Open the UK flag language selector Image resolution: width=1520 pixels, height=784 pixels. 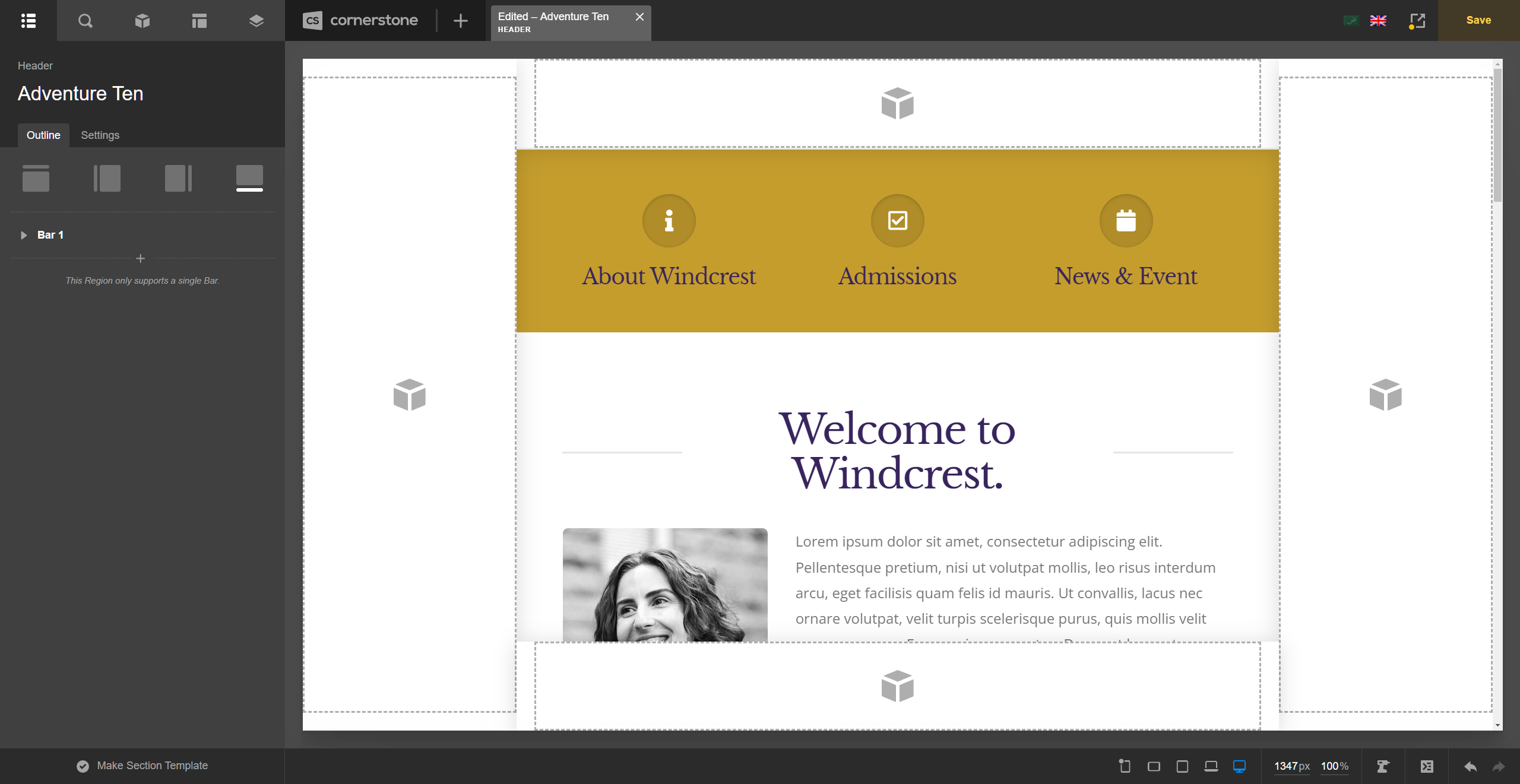point(1378,21)
